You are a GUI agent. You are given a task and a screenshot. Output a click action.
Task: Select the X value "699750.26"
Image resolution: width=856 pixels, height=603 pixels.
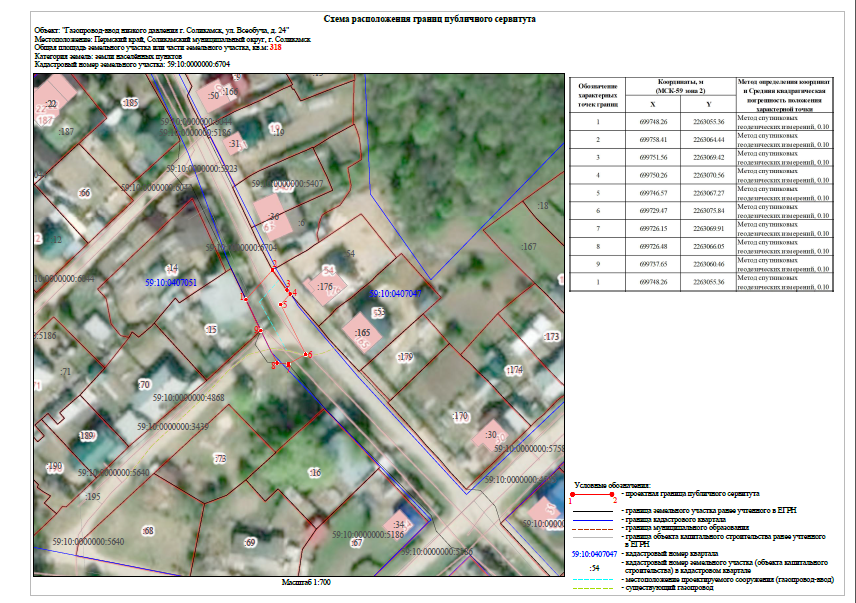pyautogui.click(x=653, y=175)
